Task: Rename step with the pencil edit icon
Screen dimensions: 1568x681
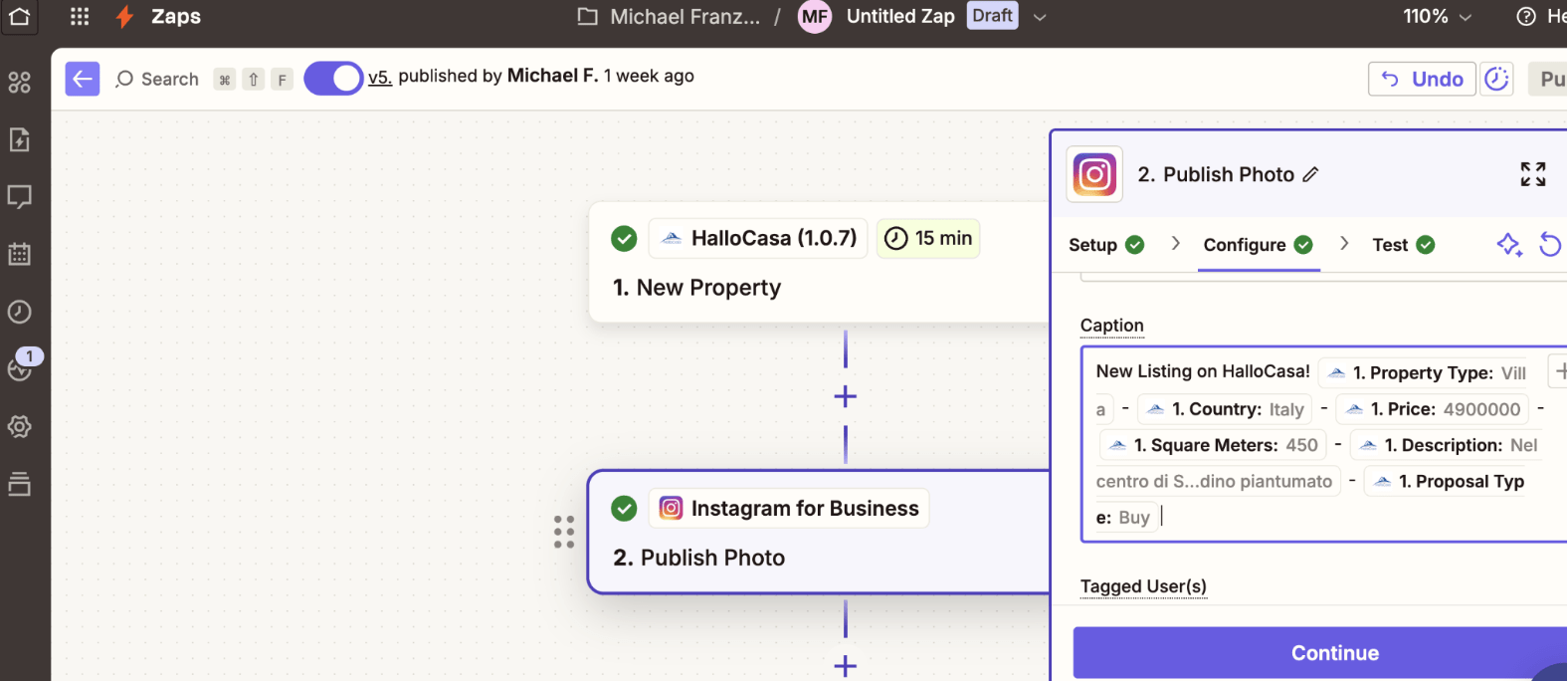Action: tap(1311, 174)
